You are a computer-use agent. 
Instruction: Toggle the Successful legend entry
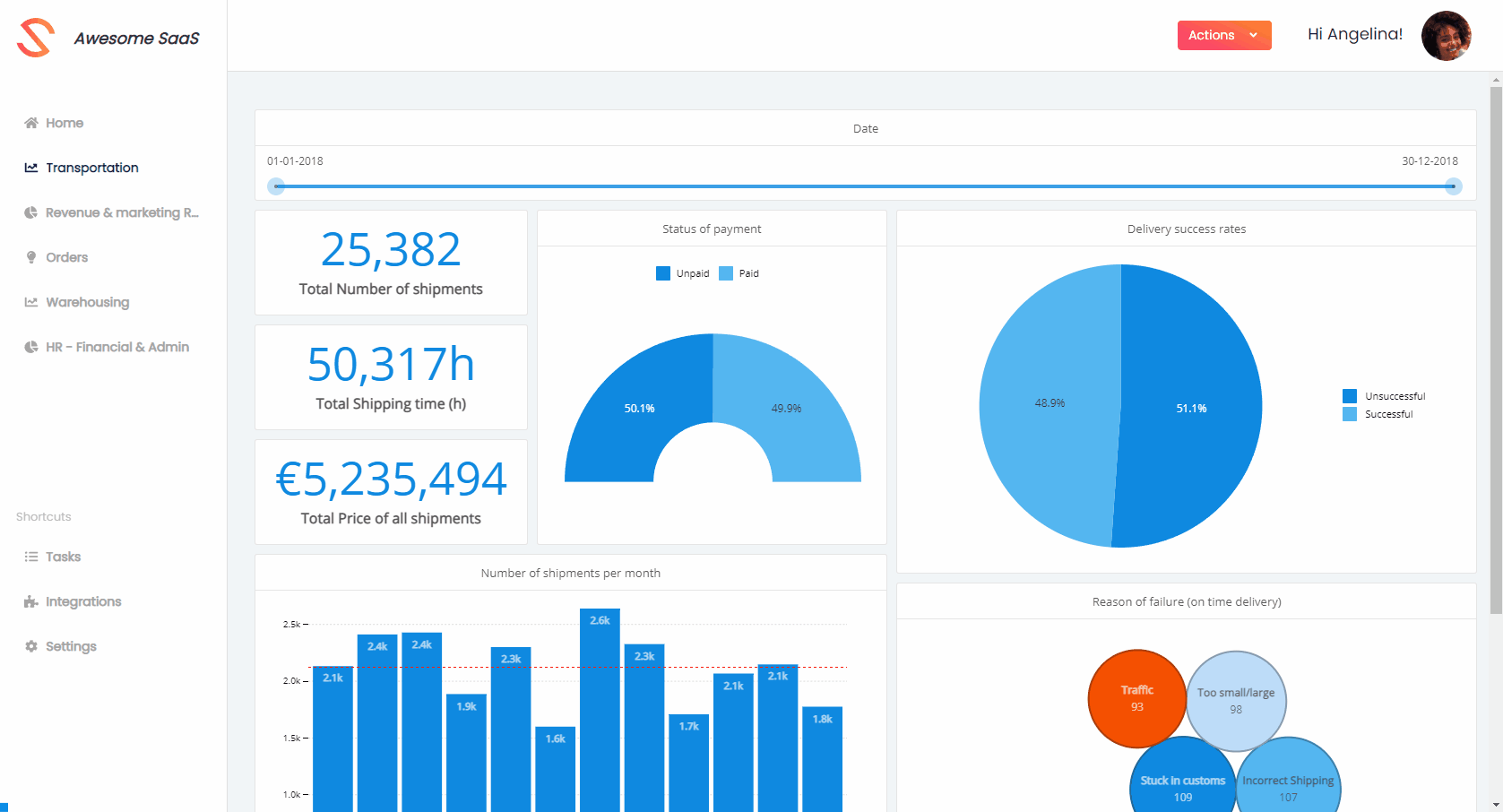tap(1378, 414)
